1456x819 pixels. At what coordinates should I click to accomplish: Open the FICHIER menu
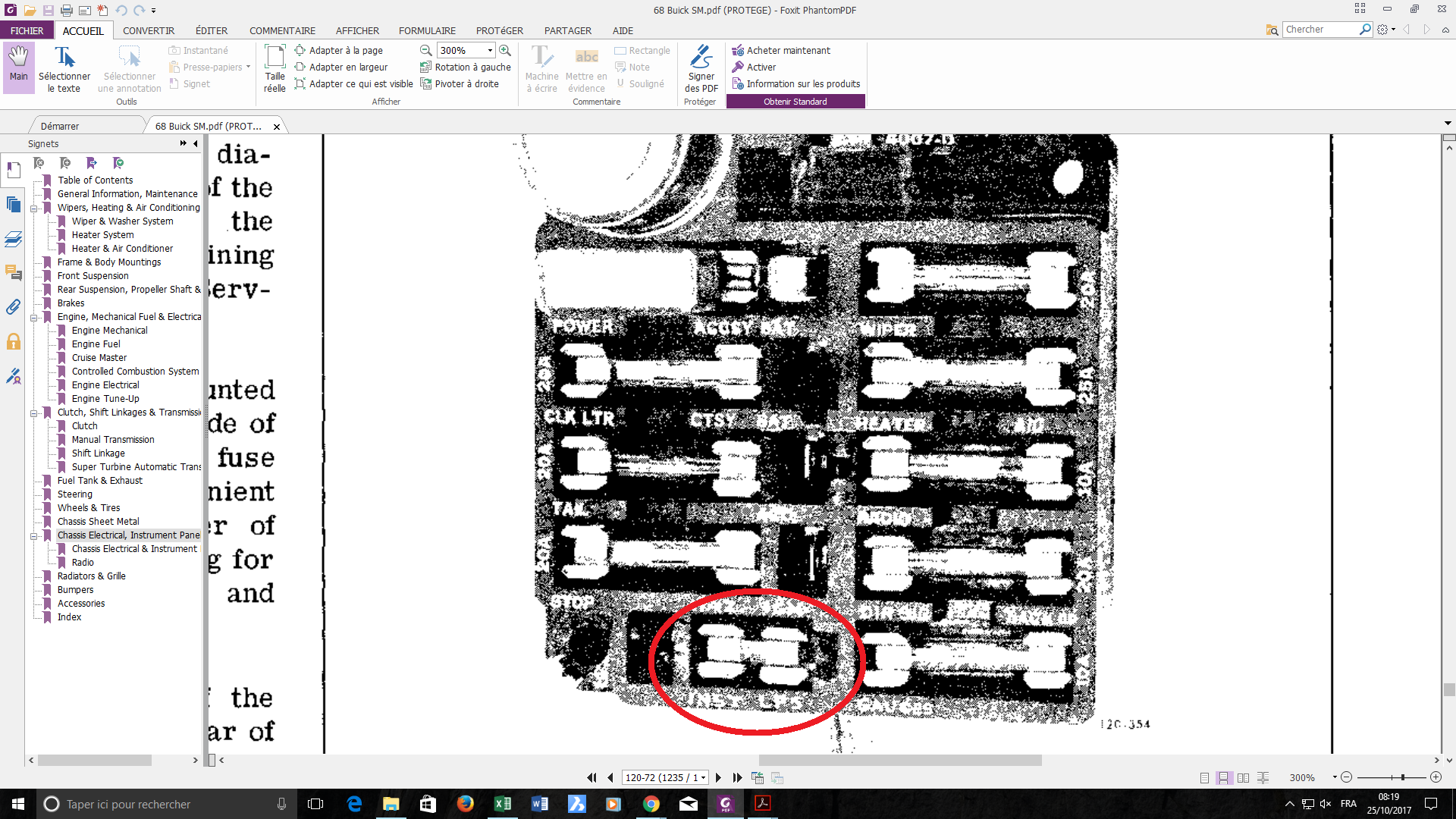(x=27, y=30)
